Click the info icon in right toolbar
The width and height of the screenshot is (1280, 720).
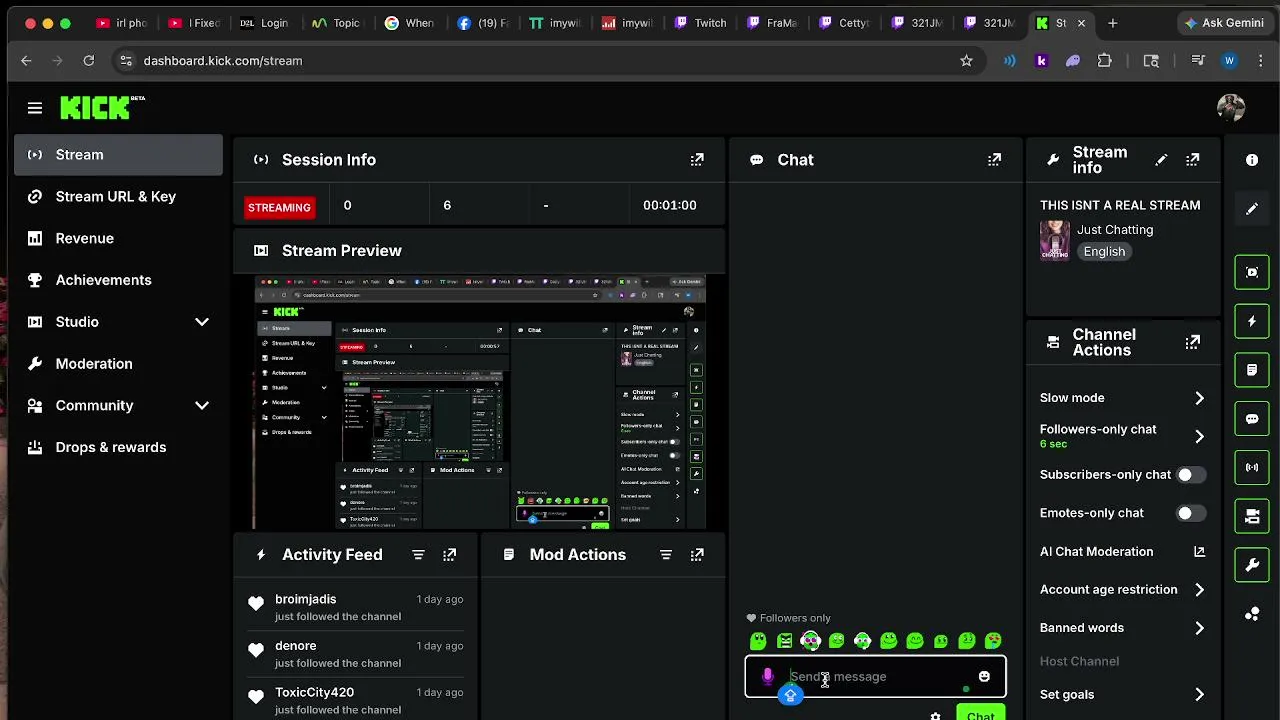click(x=1252, y=160)
